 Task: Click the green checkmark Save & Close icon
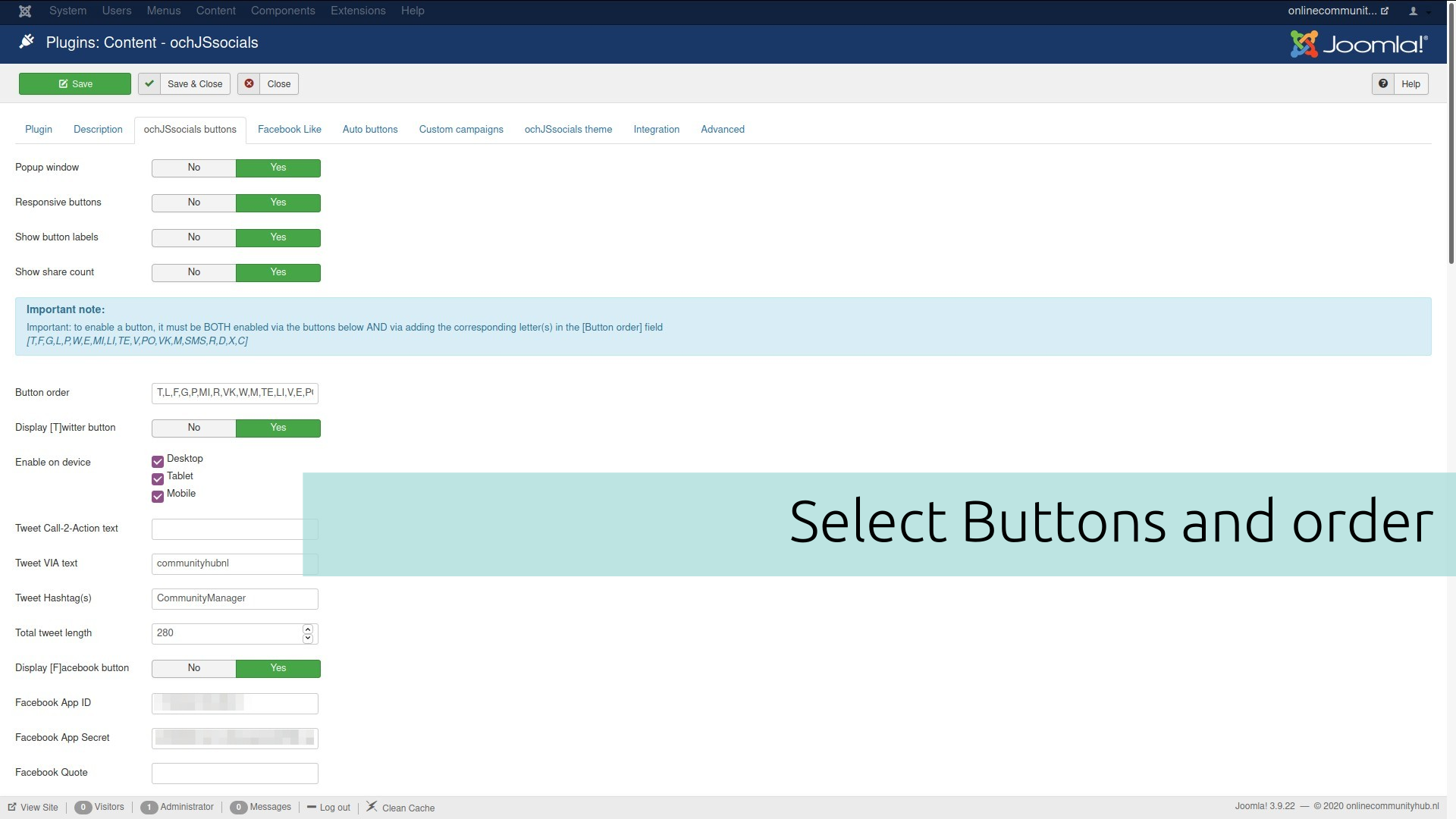pos(149,84)
